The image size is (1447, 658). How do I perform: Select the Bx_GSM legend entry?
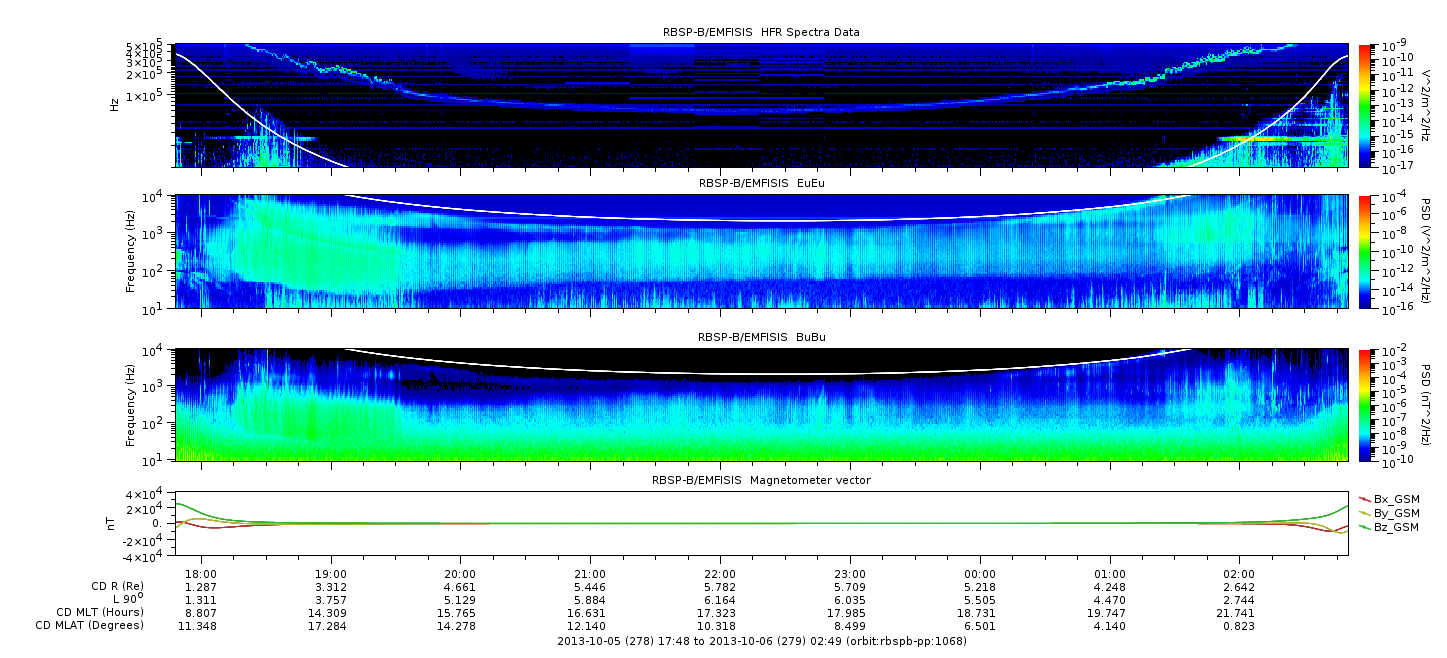click(1396, 498)
